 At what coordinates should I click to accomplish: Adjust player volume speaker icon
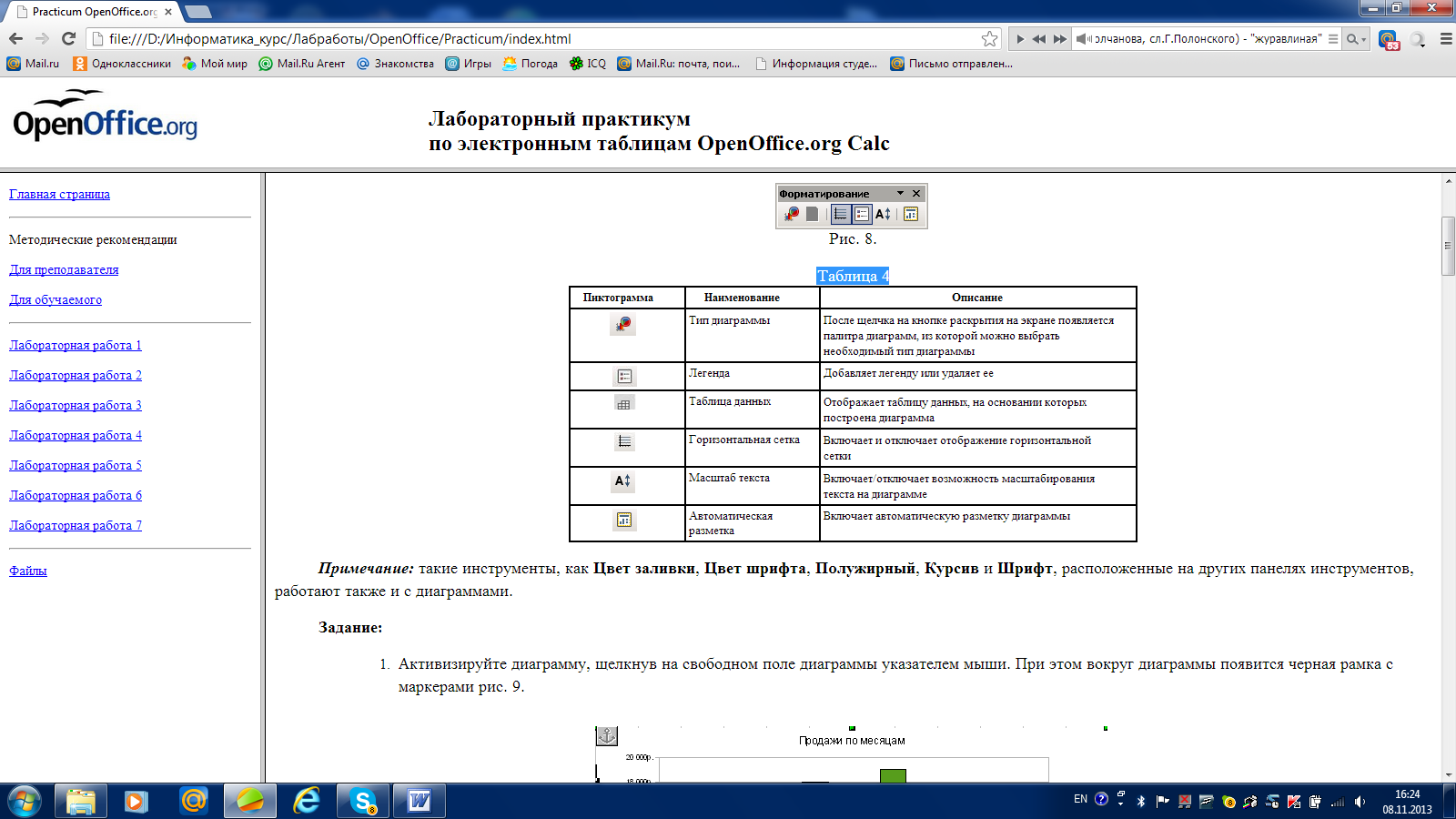pos(1083,39)
